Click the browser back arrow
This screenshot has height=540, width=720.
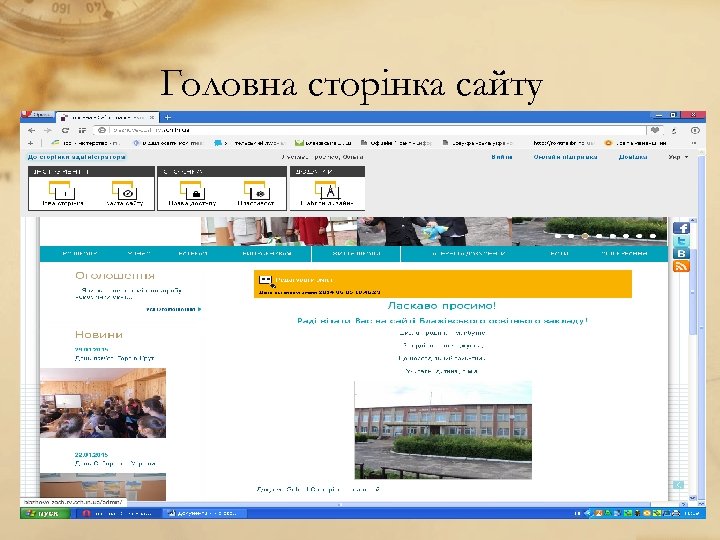pyautogui.click(x=31, y=130)
